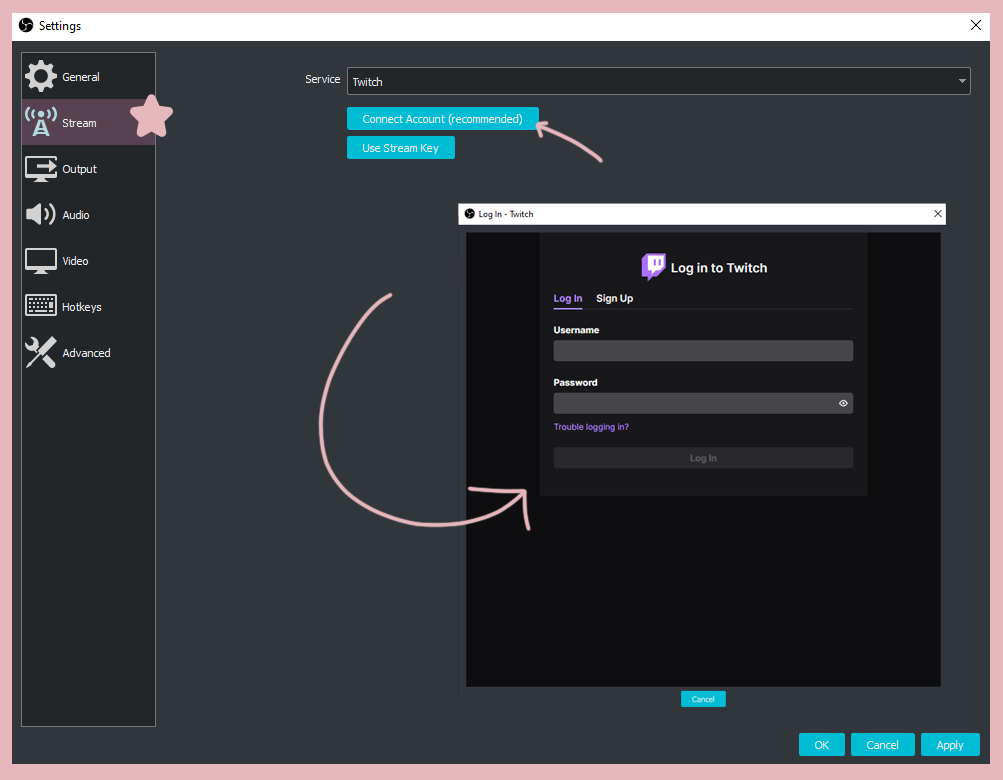
Task: Close the Settings window
Action: click(x=975, y=25)
